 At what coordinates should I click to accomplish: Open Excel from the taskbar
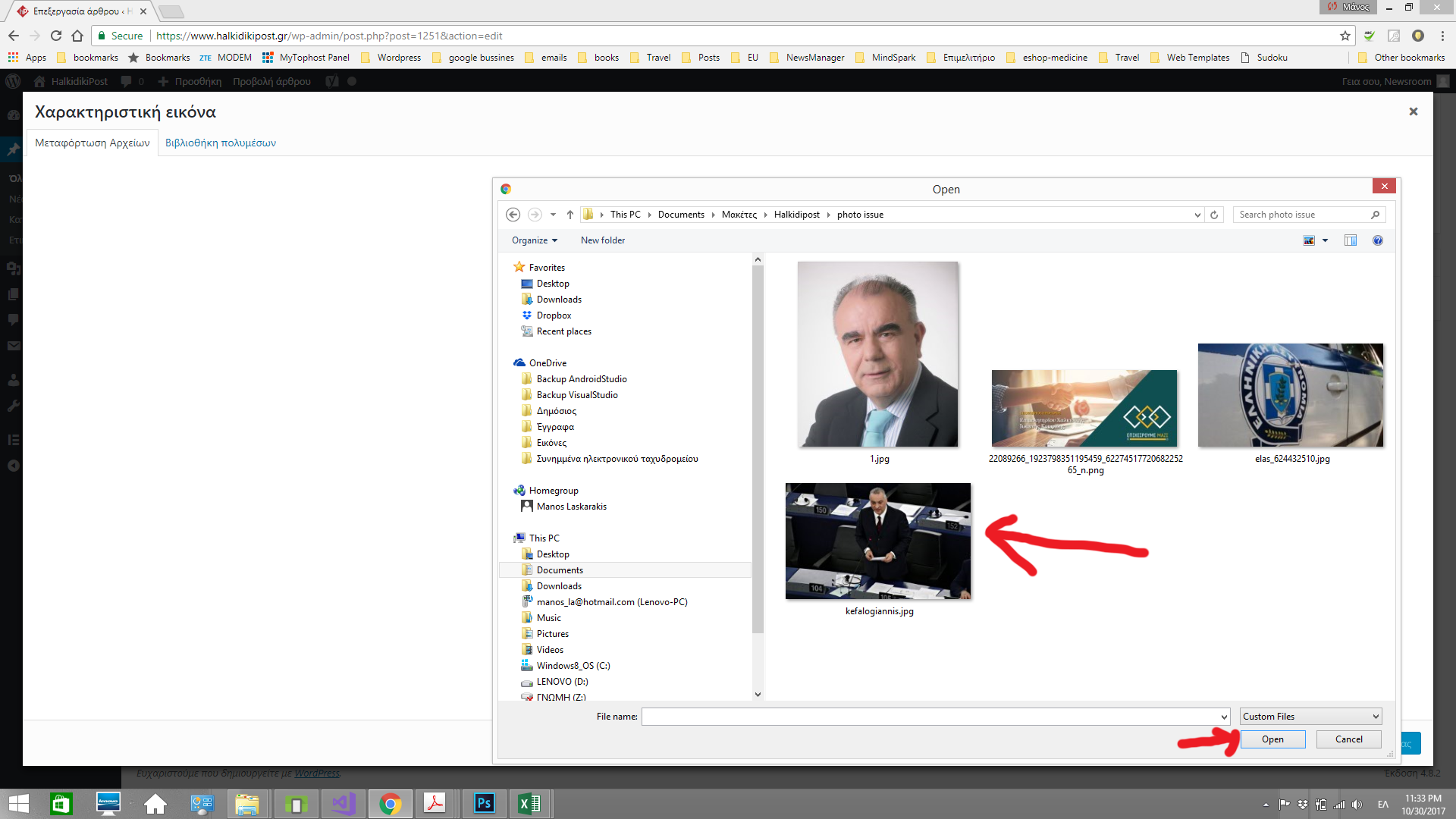pos(529,803)
